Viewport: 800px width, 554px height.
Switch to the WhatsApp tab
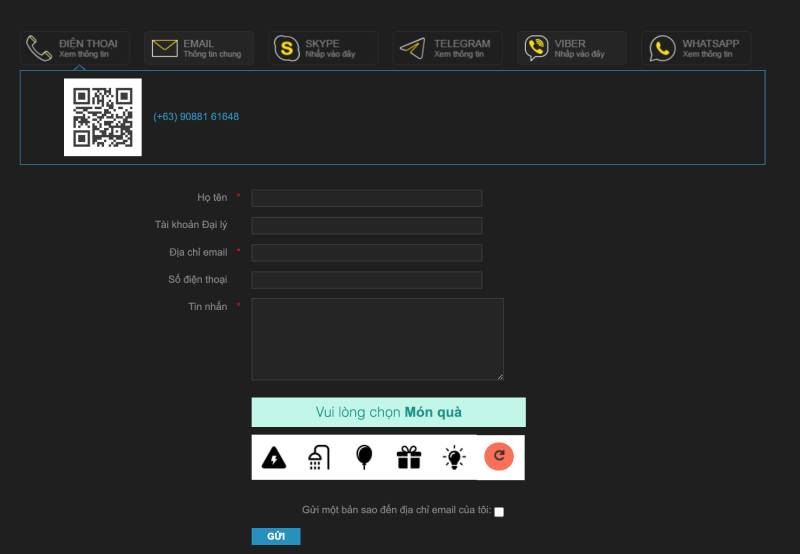696,48
